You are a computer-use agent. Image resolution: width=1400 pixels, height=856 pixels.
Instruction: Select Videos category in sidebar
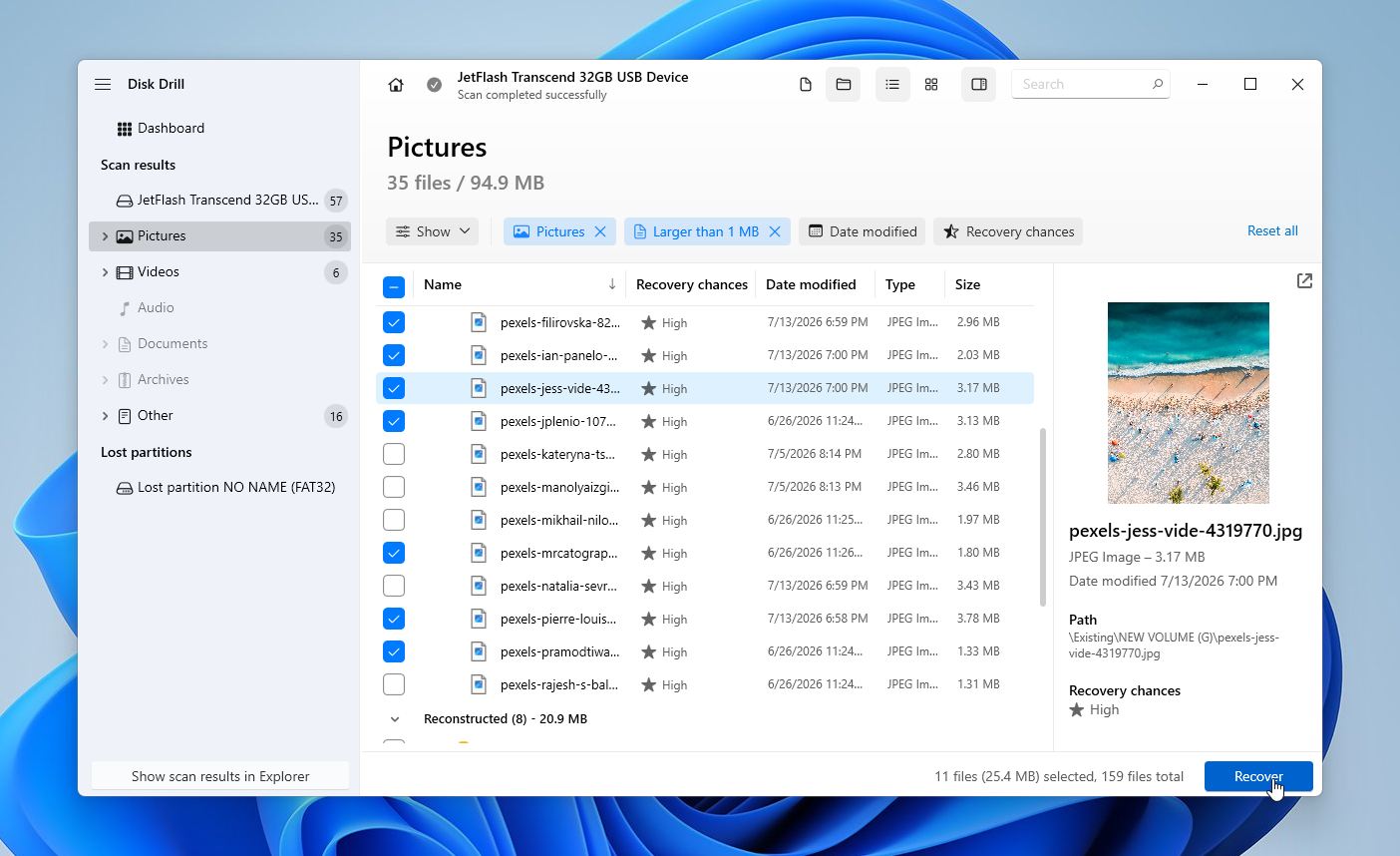(x=219, y=272)
